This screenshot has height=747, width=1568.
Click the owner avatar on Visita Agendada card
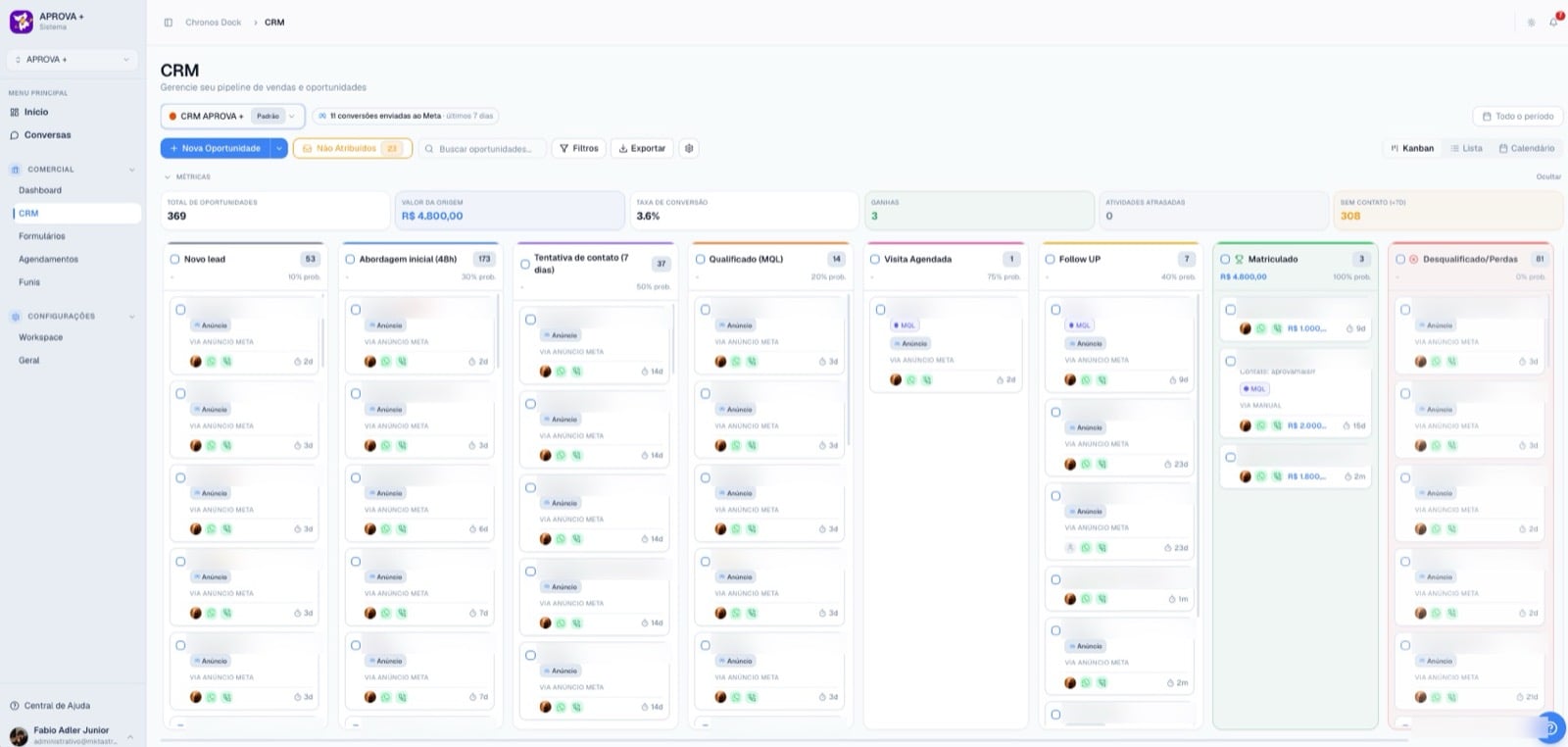click(896, 380)
